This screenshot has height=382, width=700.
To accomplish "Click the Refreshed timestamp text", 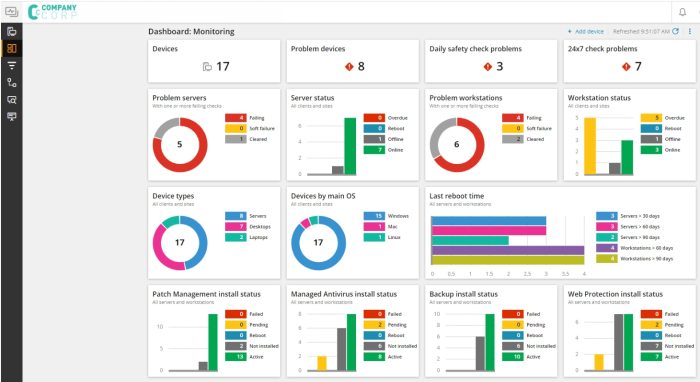I will 641,31.
